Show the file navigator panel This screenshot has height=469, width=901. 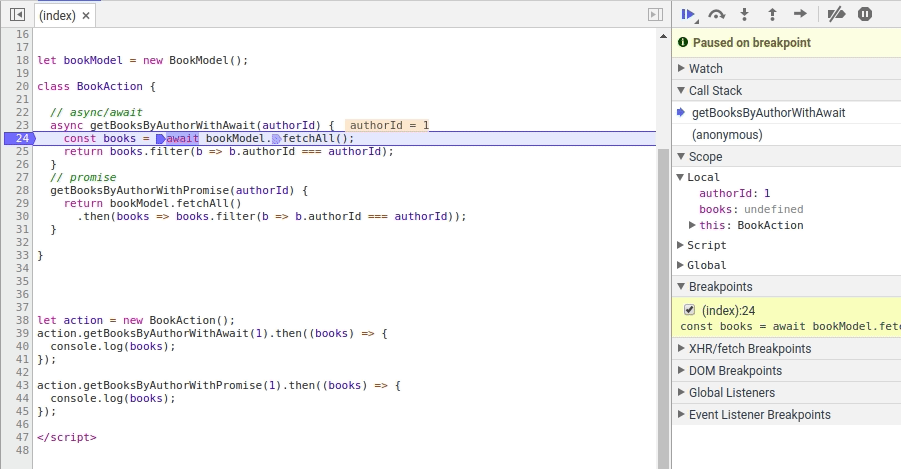pyautogui.click(x=16, y=15)
